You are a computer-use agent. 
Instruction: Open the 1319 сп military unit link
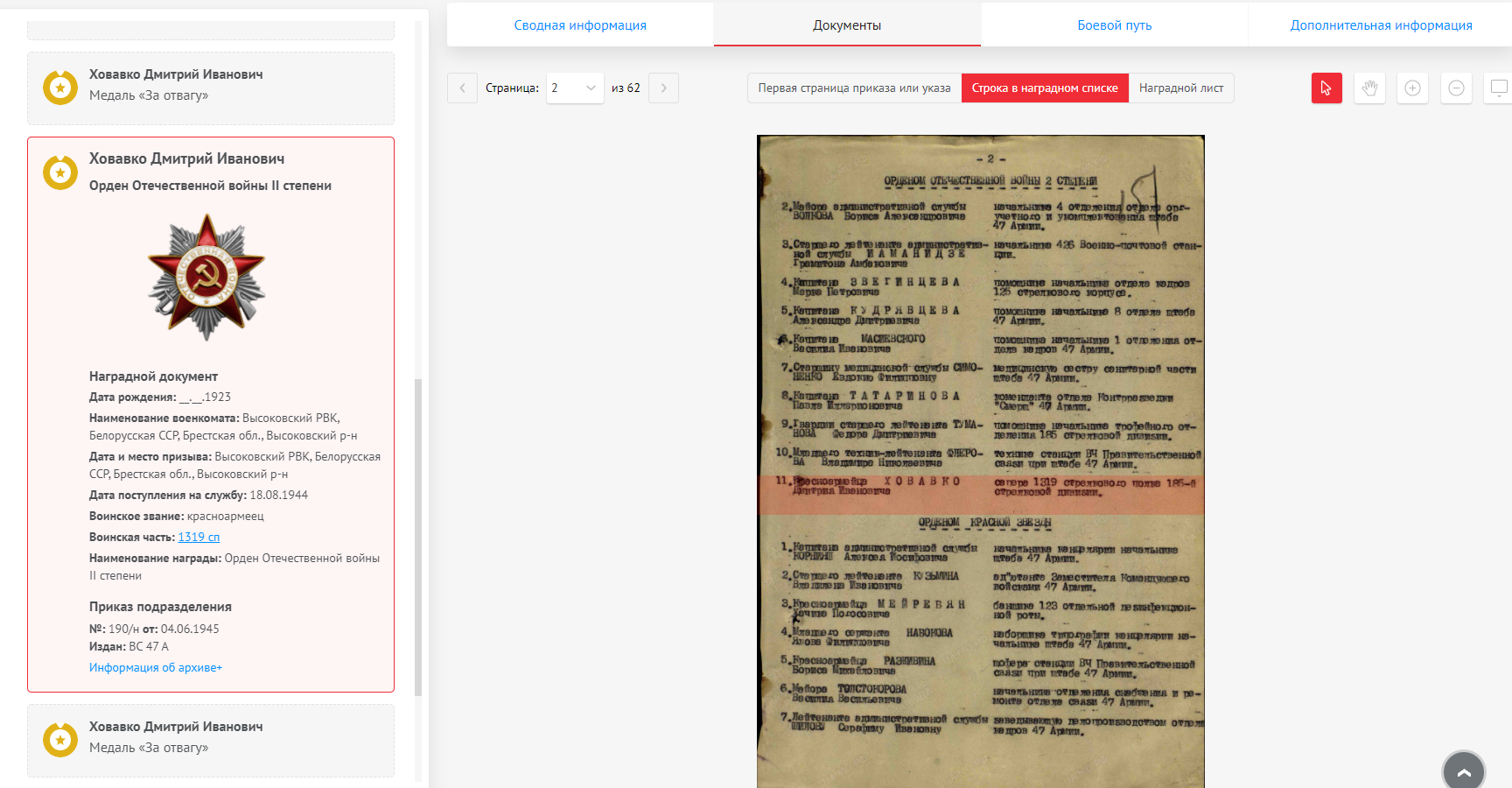pos(199,537)
